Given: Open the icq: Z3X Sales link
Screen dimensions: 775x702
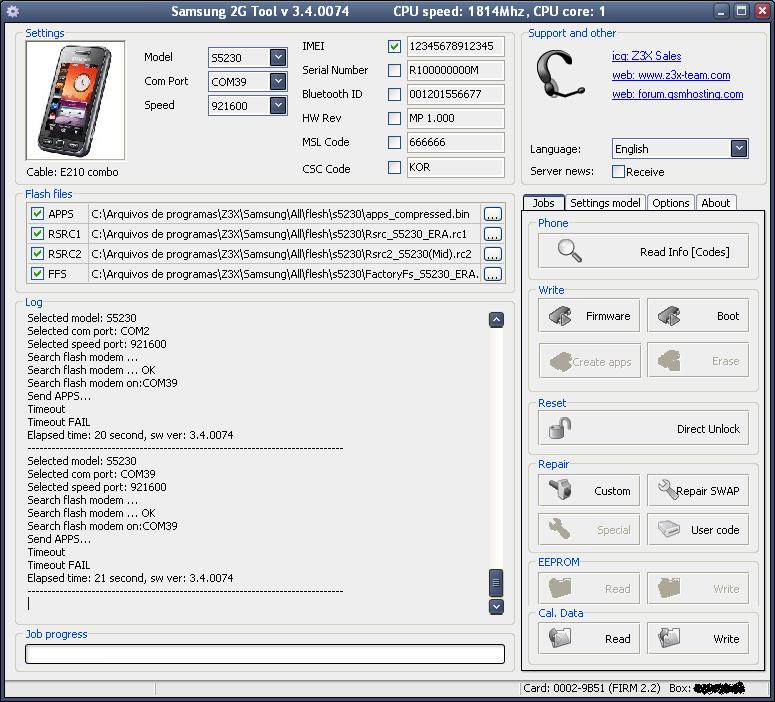Looking at the screenshot, I should [x=646, y=56].
